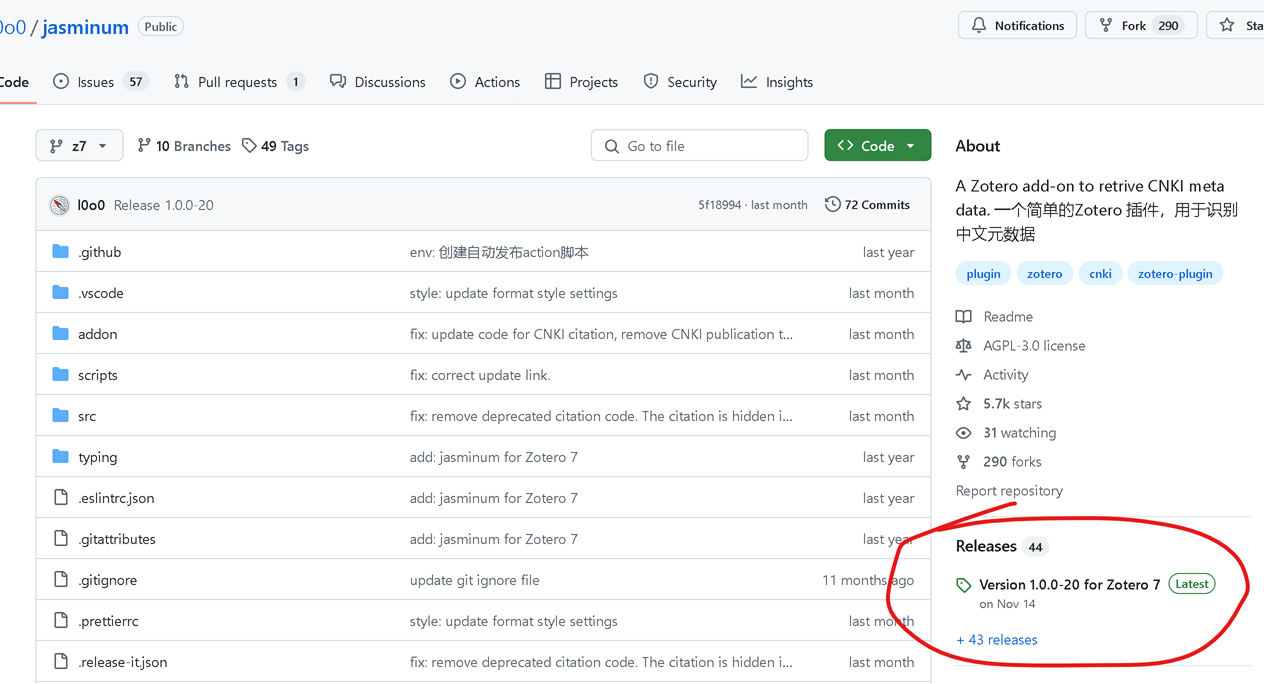1264x684 pixels.
Task: Select the zotero topic tag
Action: pos(1044,274)
